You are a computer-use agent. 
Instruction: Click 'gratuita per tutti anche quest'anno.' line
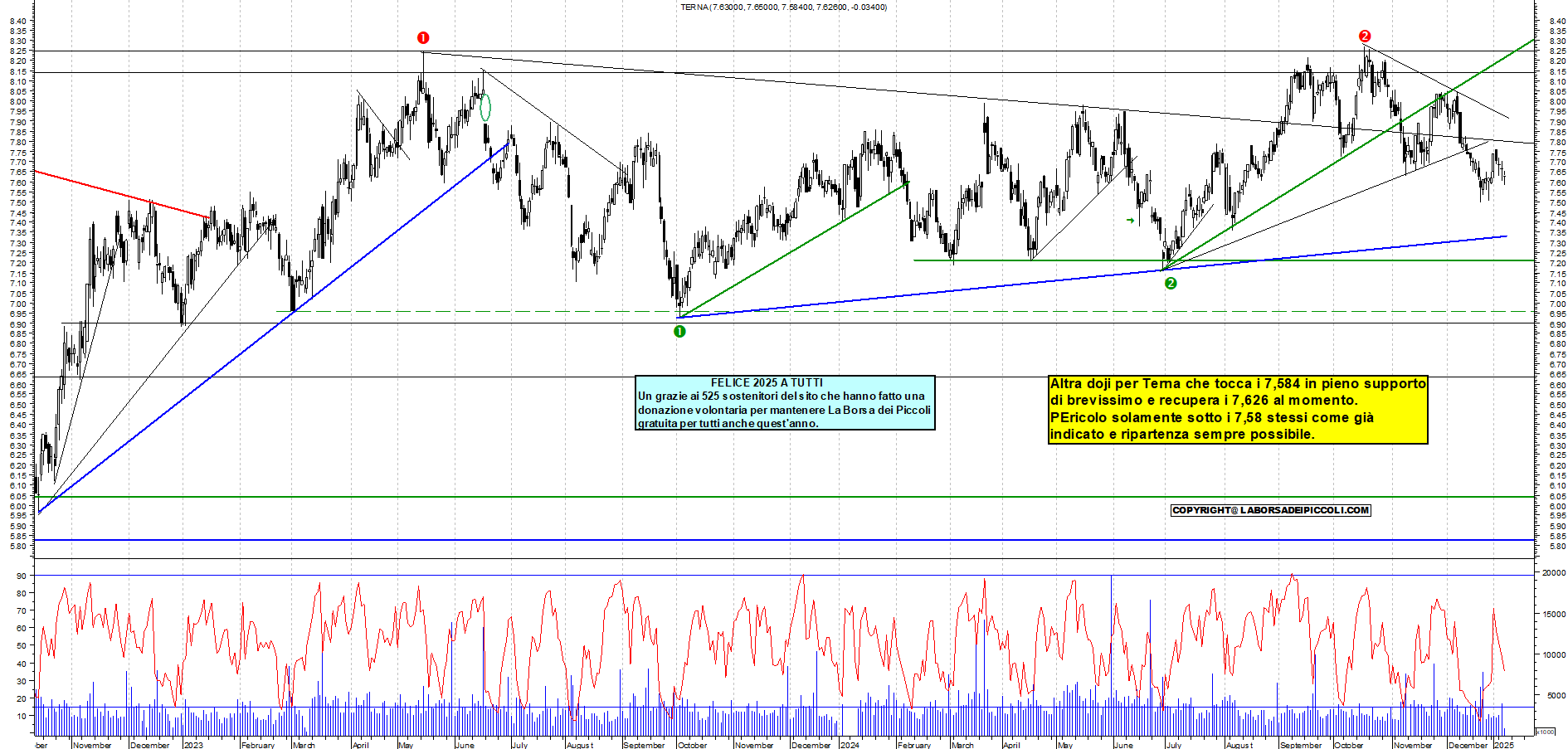tap(728, 423)
